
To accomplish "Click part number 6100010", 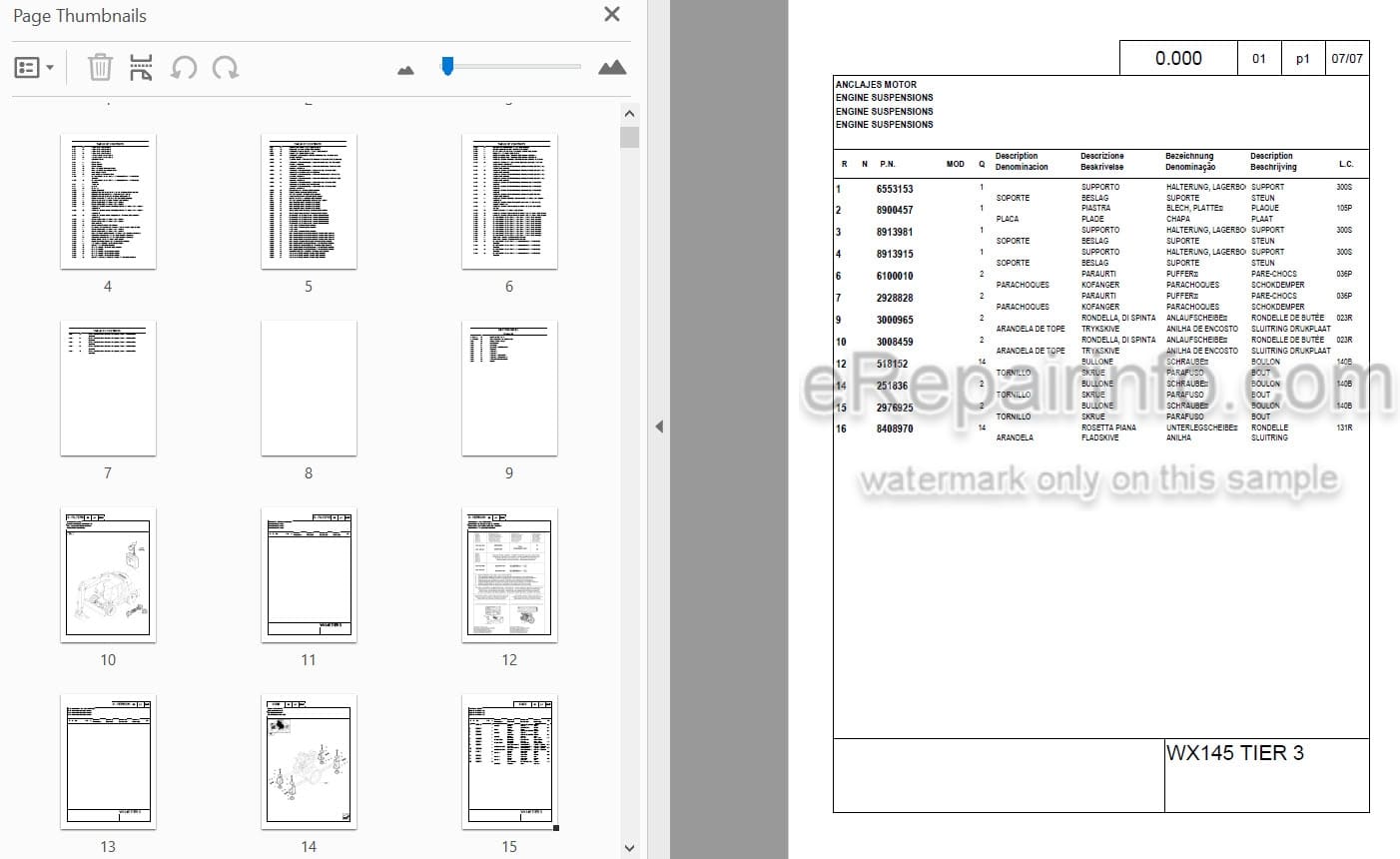I will pyautogui.click(x=895, y=276).
